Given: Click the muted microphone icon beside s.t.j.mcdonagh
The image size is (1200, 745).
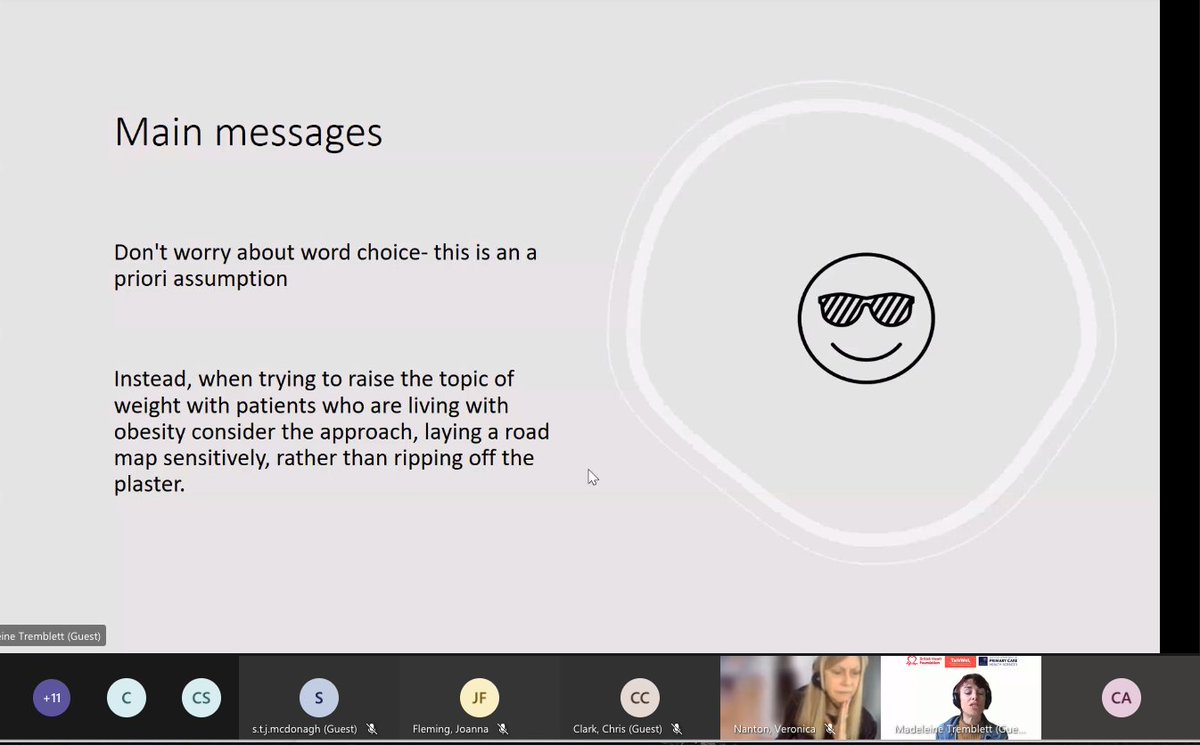Looking at the screenshot, I should (372, 730).
